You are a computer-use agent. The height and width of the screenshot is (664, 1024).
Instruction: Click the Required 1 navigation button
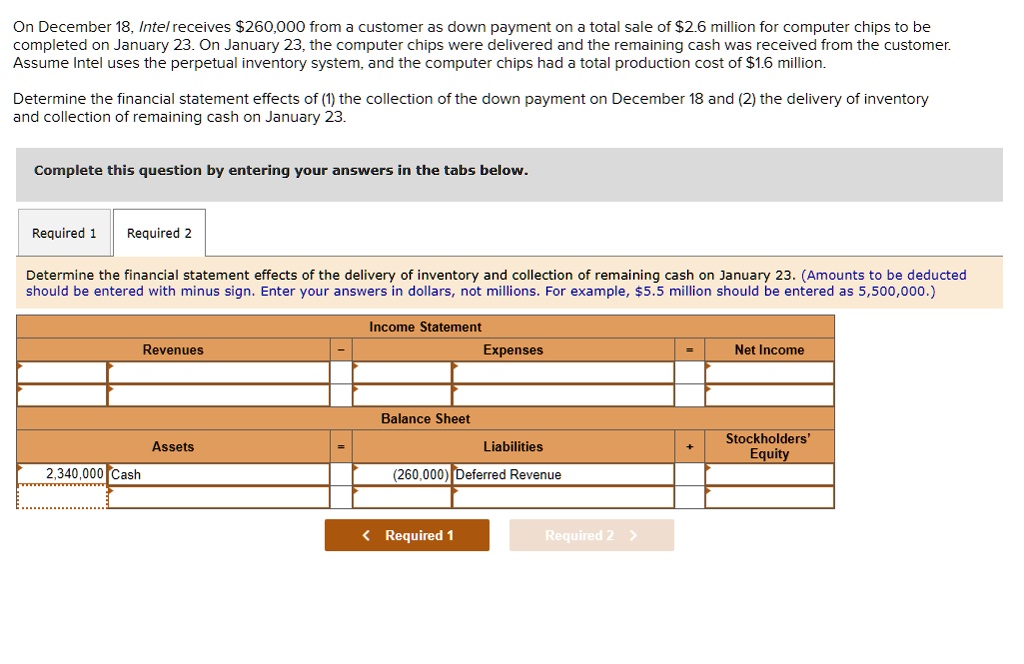coord(406,535)
